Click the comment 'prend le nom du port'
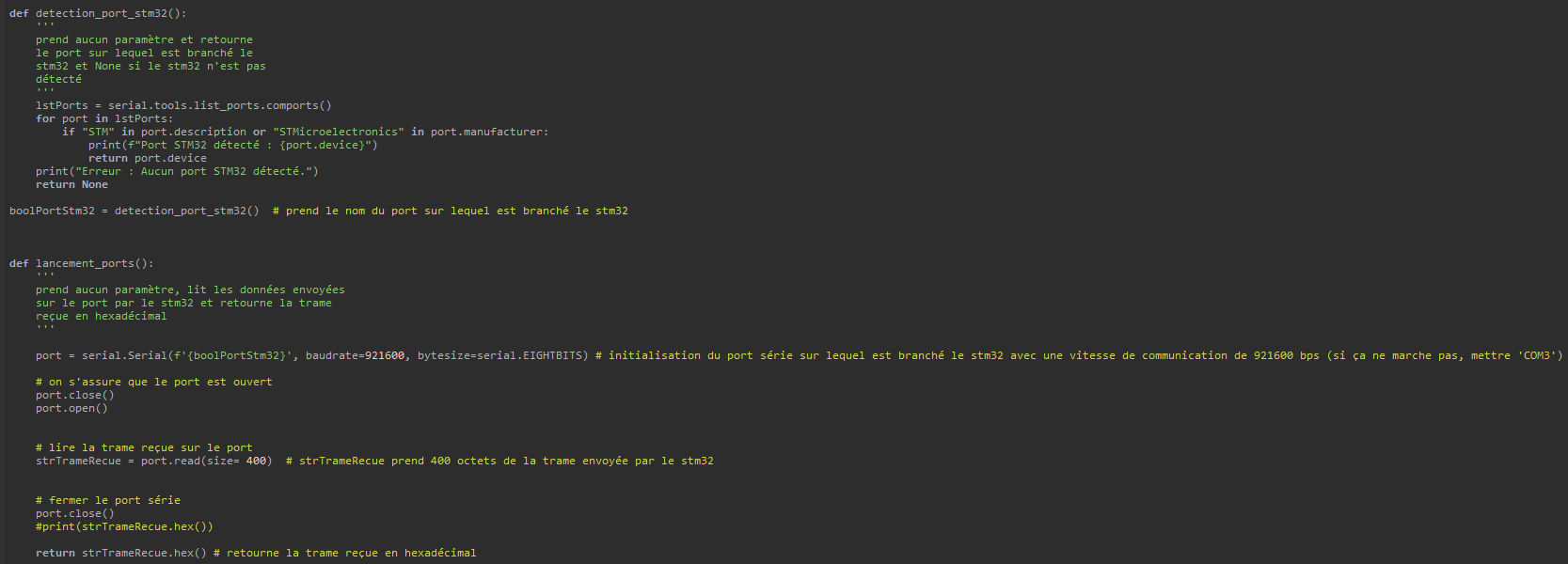 (451, 211)
